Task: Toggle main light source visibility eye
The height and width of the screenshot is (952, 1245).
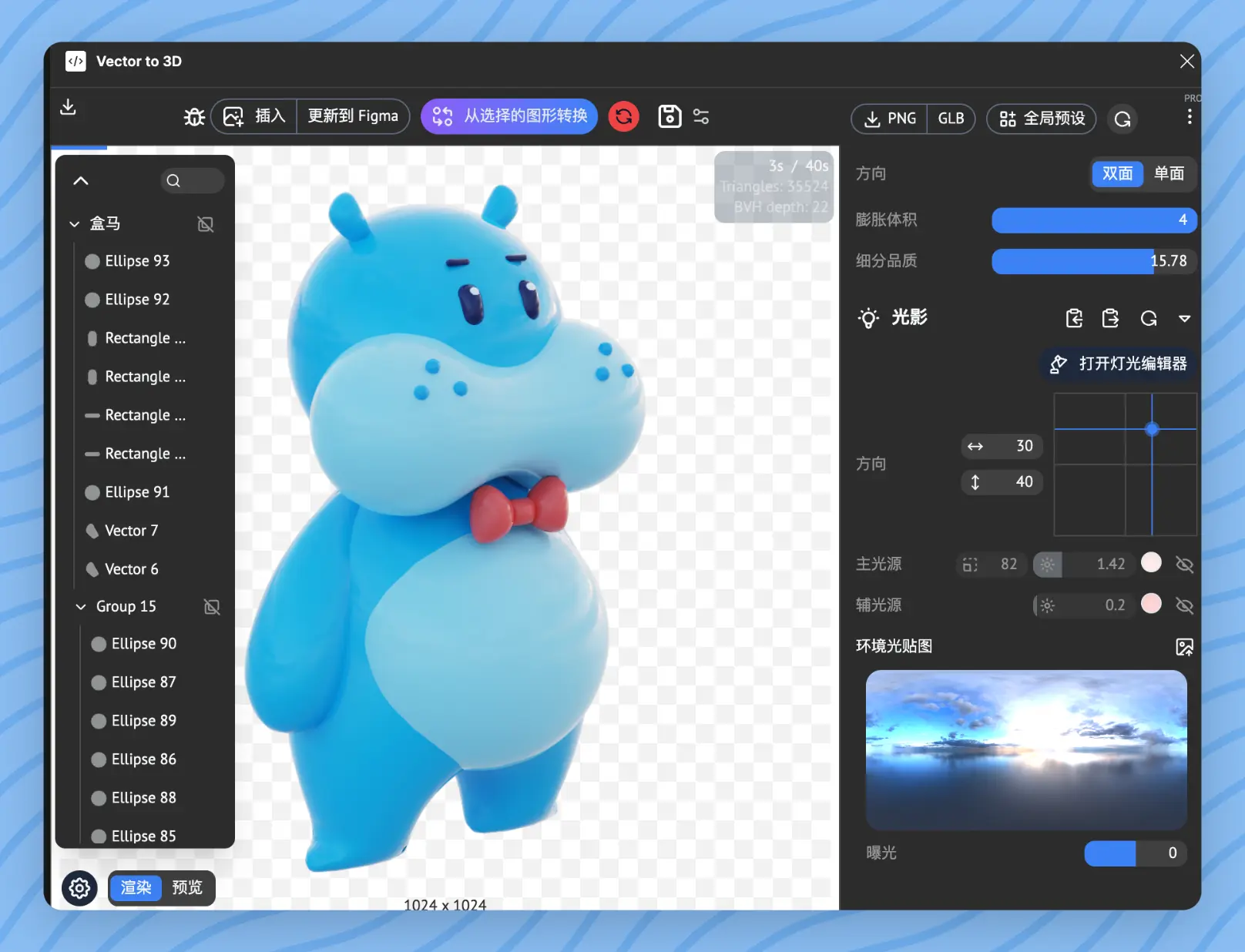Action: click(1184, 565)
